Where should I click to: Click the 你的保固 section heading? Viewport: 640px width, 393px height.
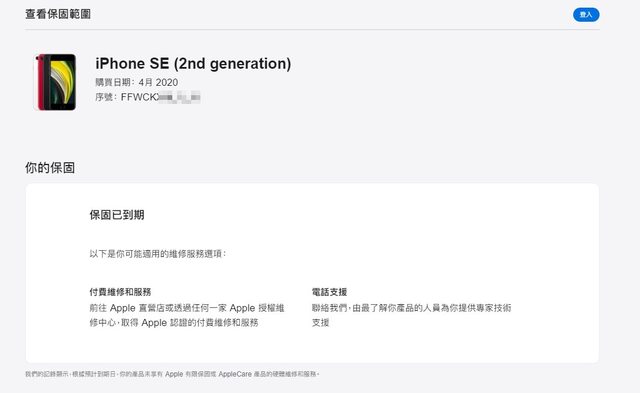(50, 167)
